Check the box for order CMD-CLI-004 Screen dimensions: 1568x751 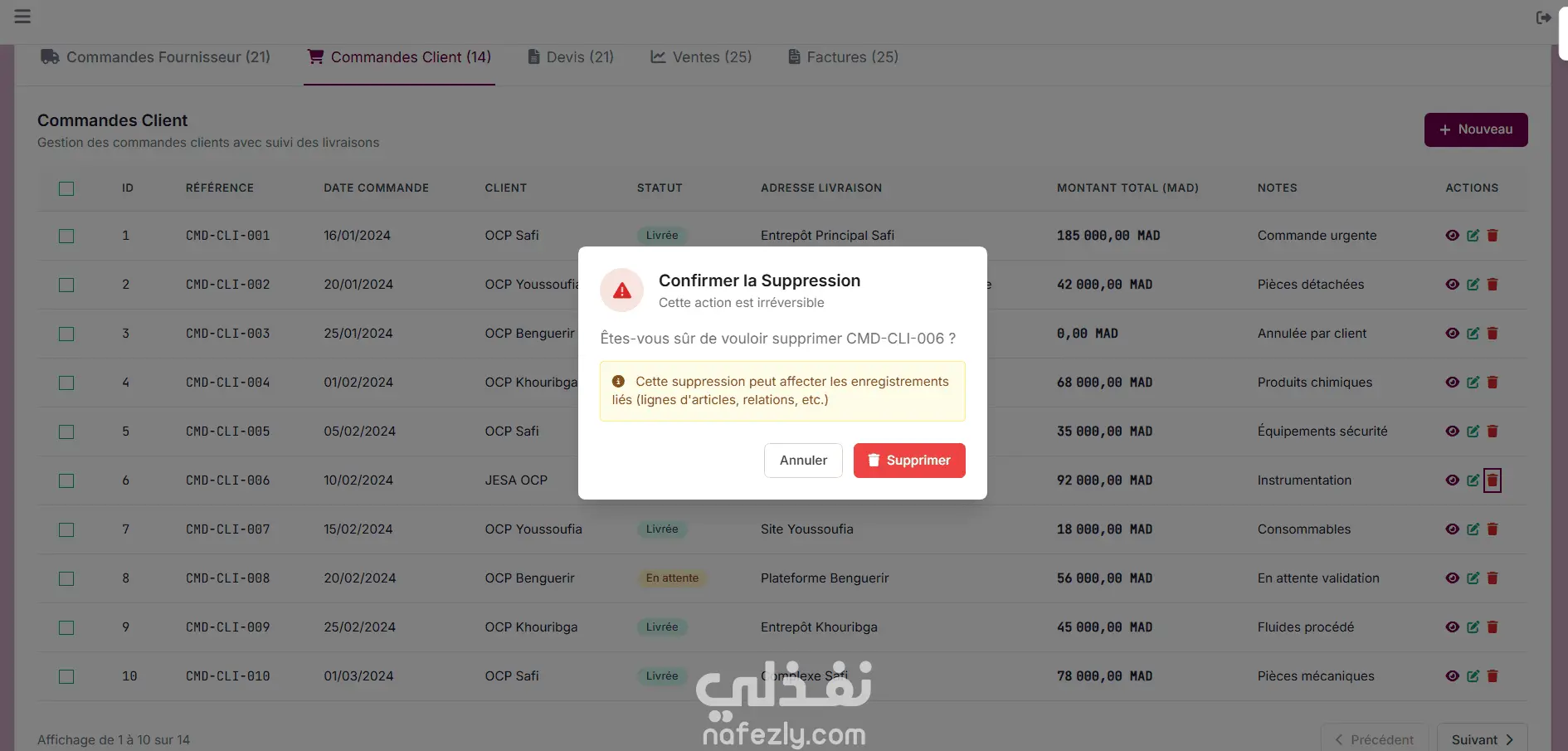click(66, 383)
